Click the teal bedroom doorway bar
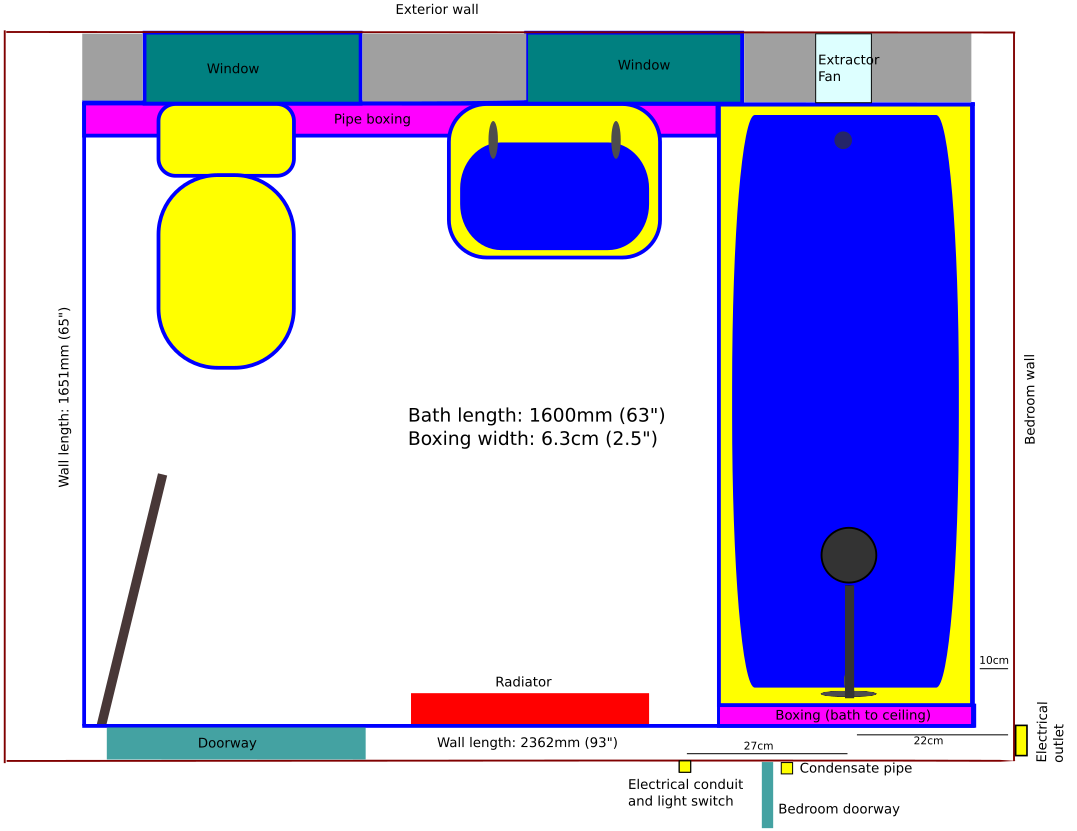 (767, 795)
